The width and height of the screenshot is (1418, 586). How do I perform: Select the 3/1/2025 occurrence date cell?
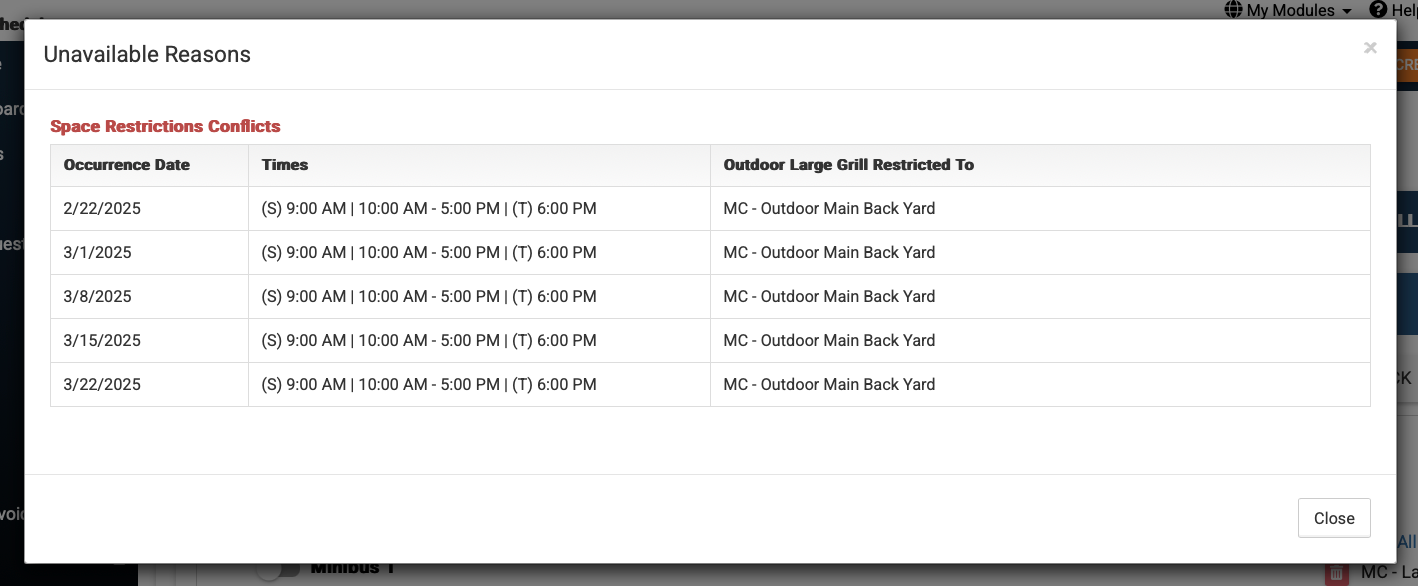tap(98, 253)
